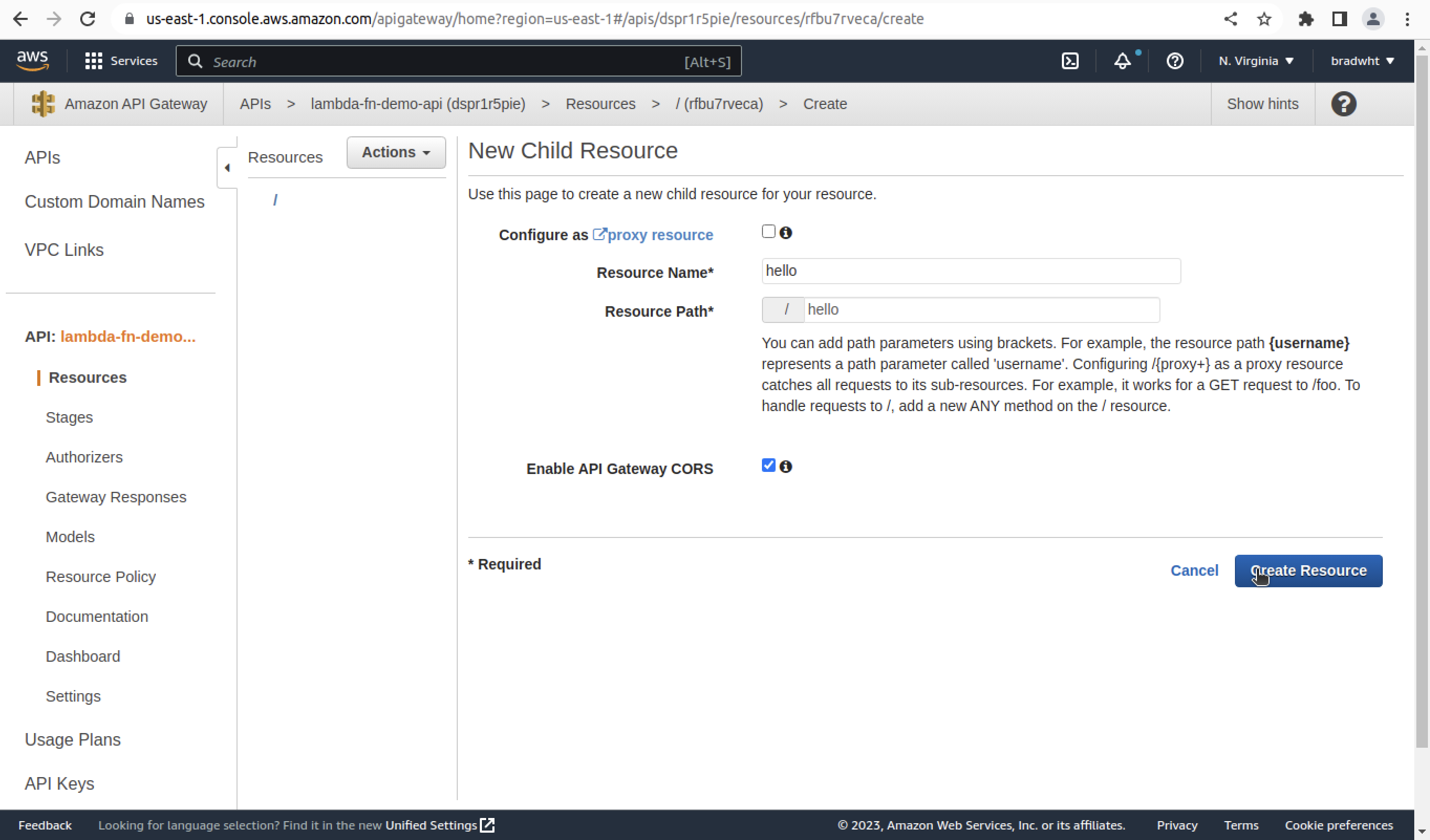Open the browser extensions puzzle icon

[x=1306, y=19]
